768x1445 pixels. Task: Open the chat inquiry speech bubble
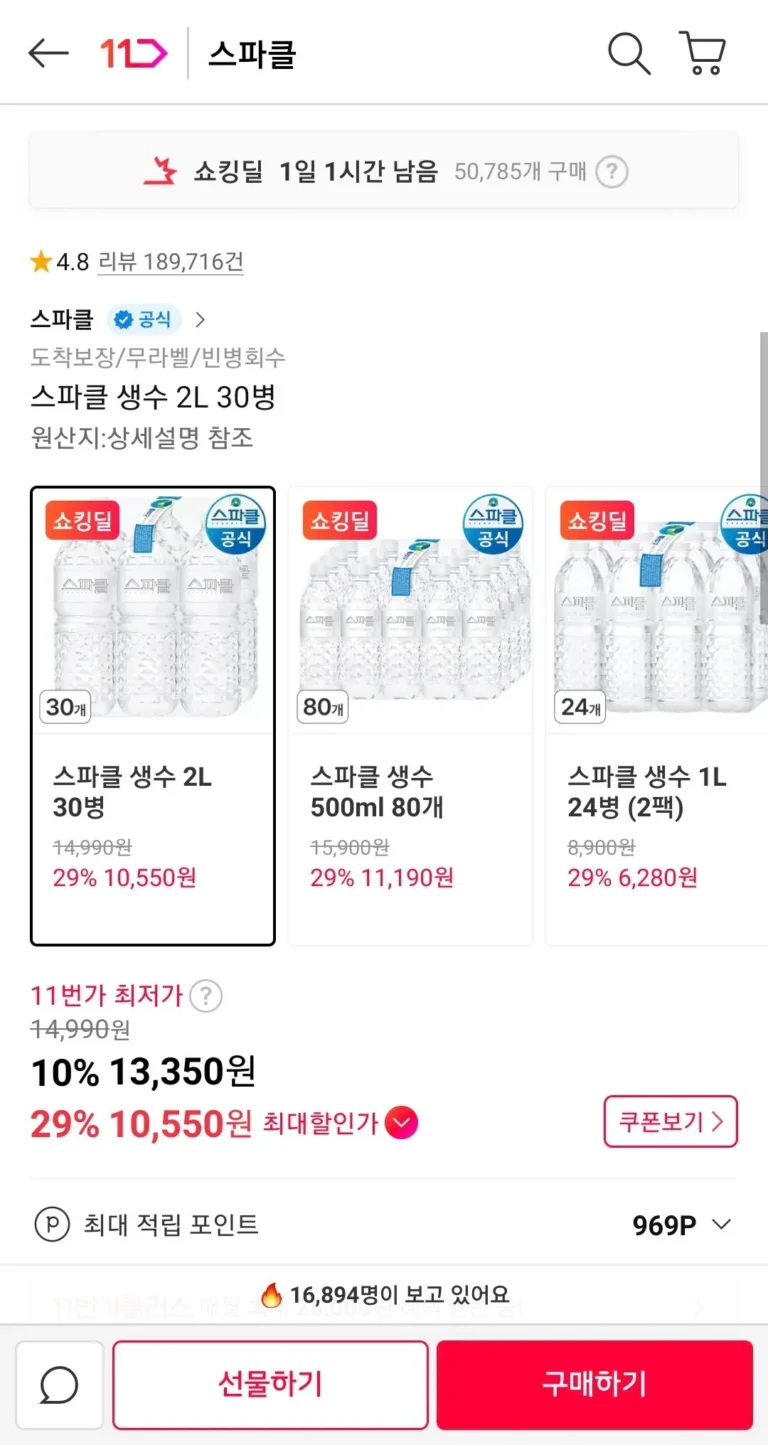point(60,1384)
